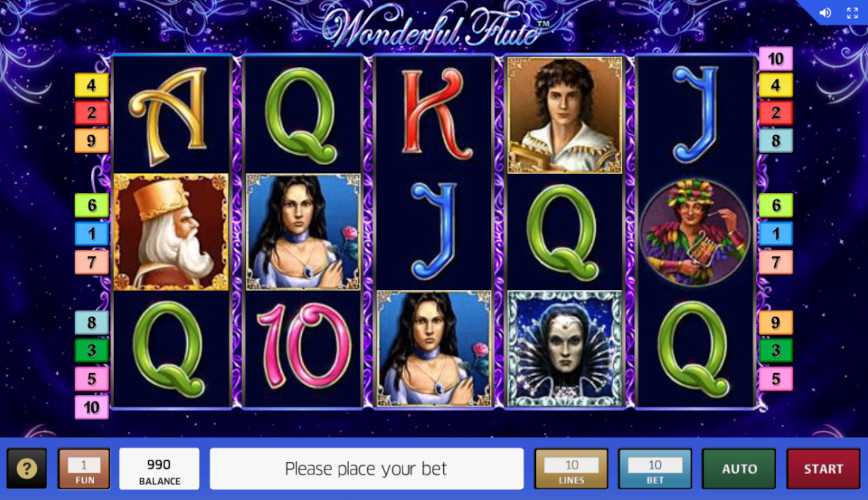Start the spin with START button

823,468
